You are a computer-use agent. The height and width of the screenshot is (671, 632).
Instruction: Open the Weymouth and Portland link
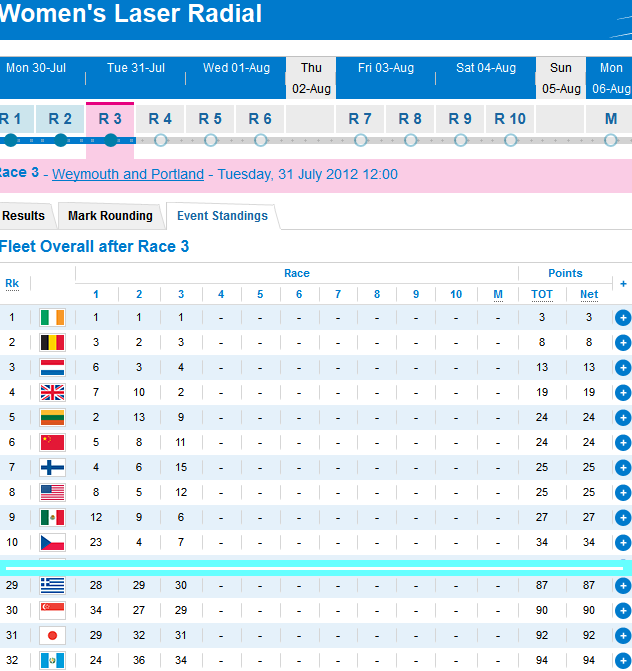128,174
